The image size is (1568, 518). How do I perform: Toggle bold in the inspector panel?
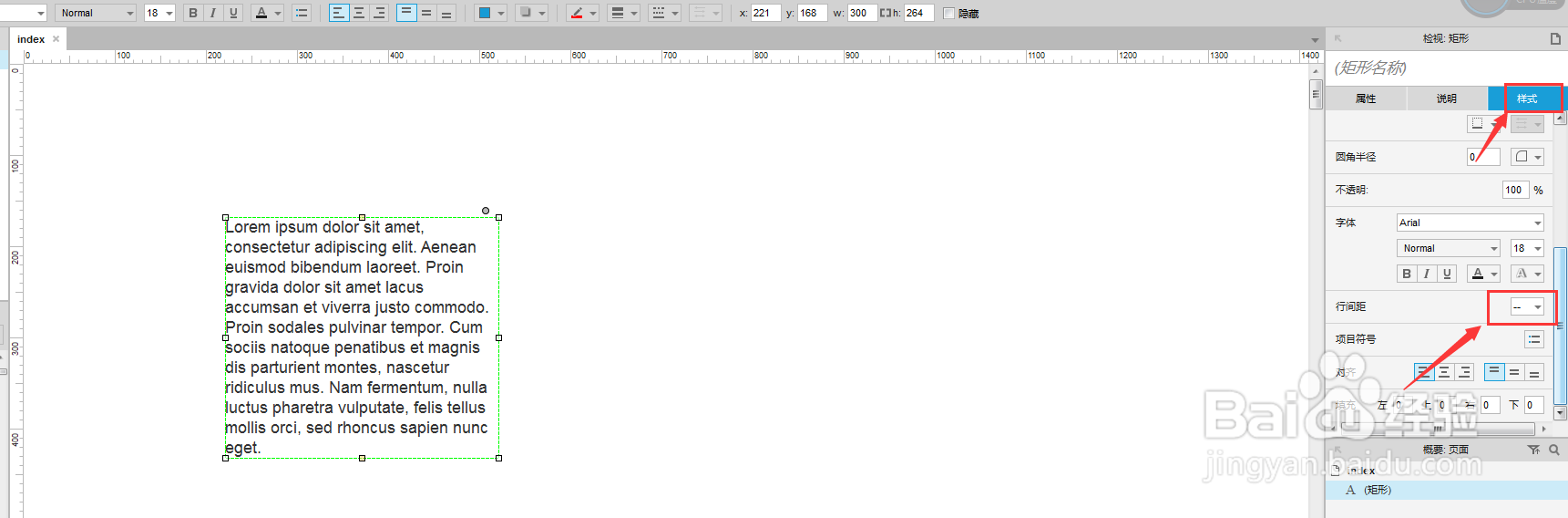(x=1407, y=274)
